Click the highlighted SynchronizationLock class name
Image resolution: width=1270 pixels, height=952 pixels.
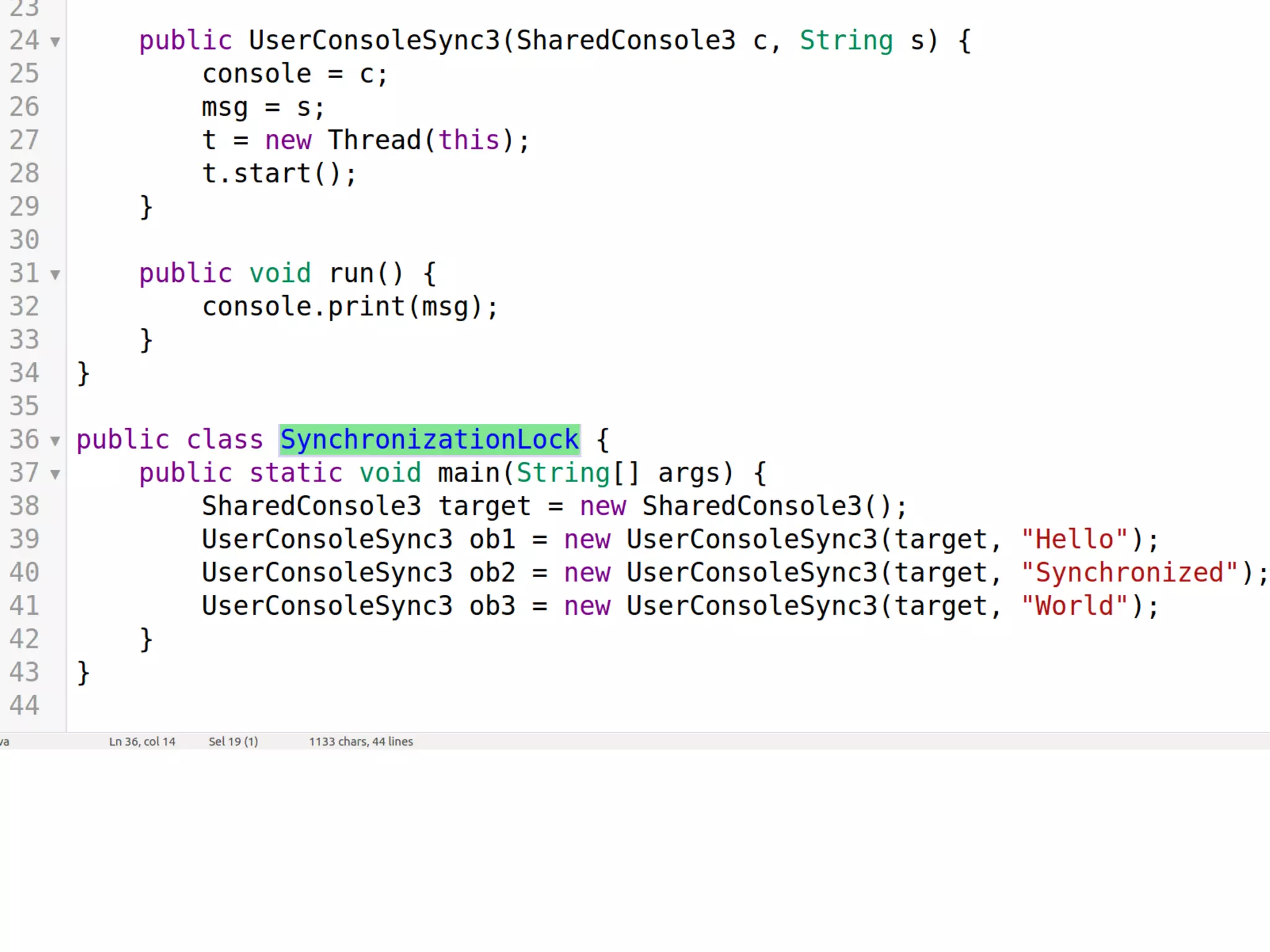[x=429, y=439]
